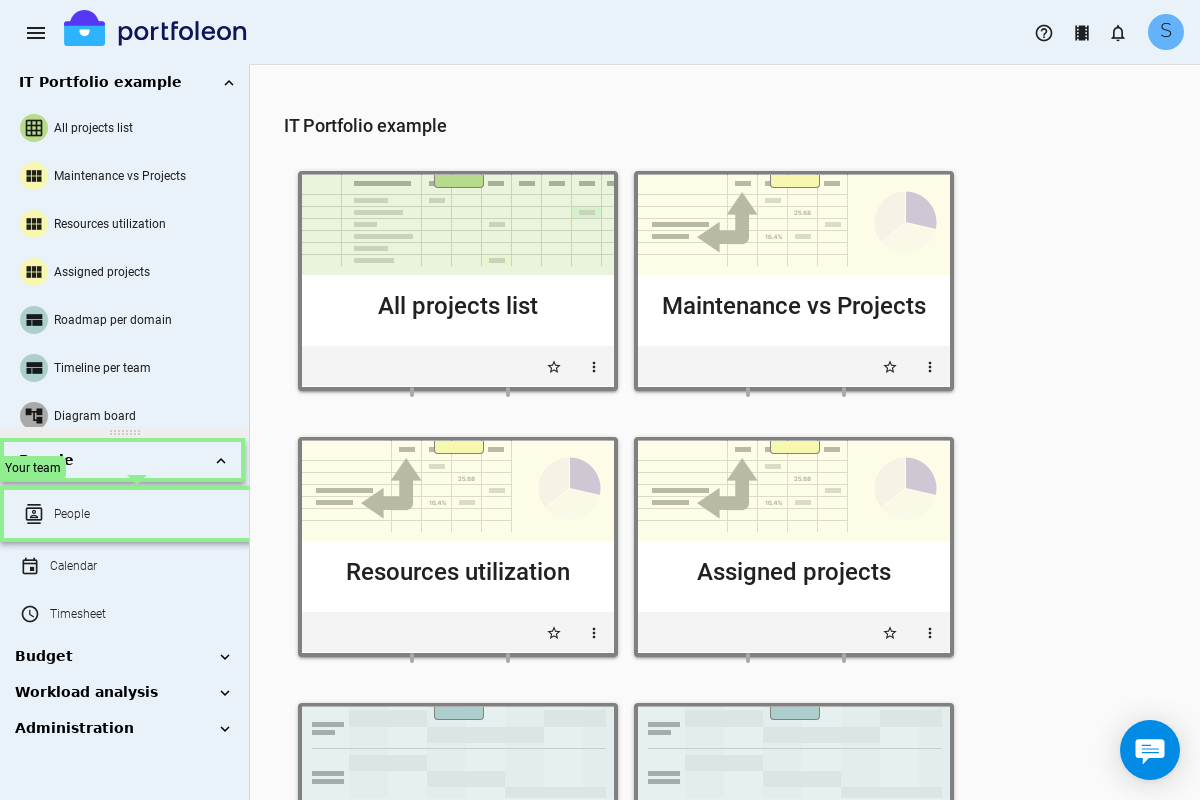The image size is (1200, 800).
Task: Star the Resources utilization card
Action: click(x=554, y=633)
